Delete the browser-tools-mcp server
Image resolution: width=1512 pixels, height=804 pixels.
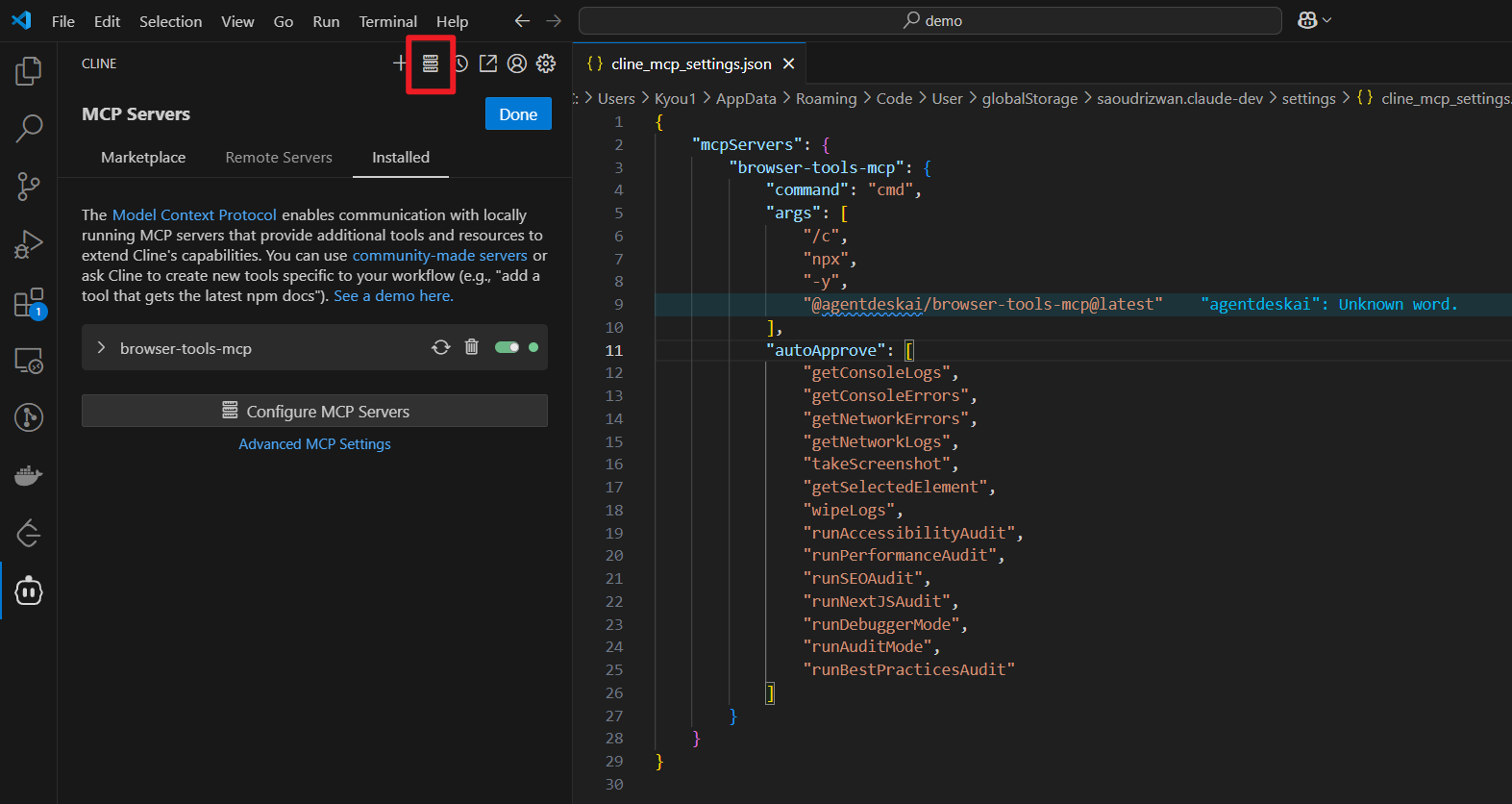coord(471,347)
